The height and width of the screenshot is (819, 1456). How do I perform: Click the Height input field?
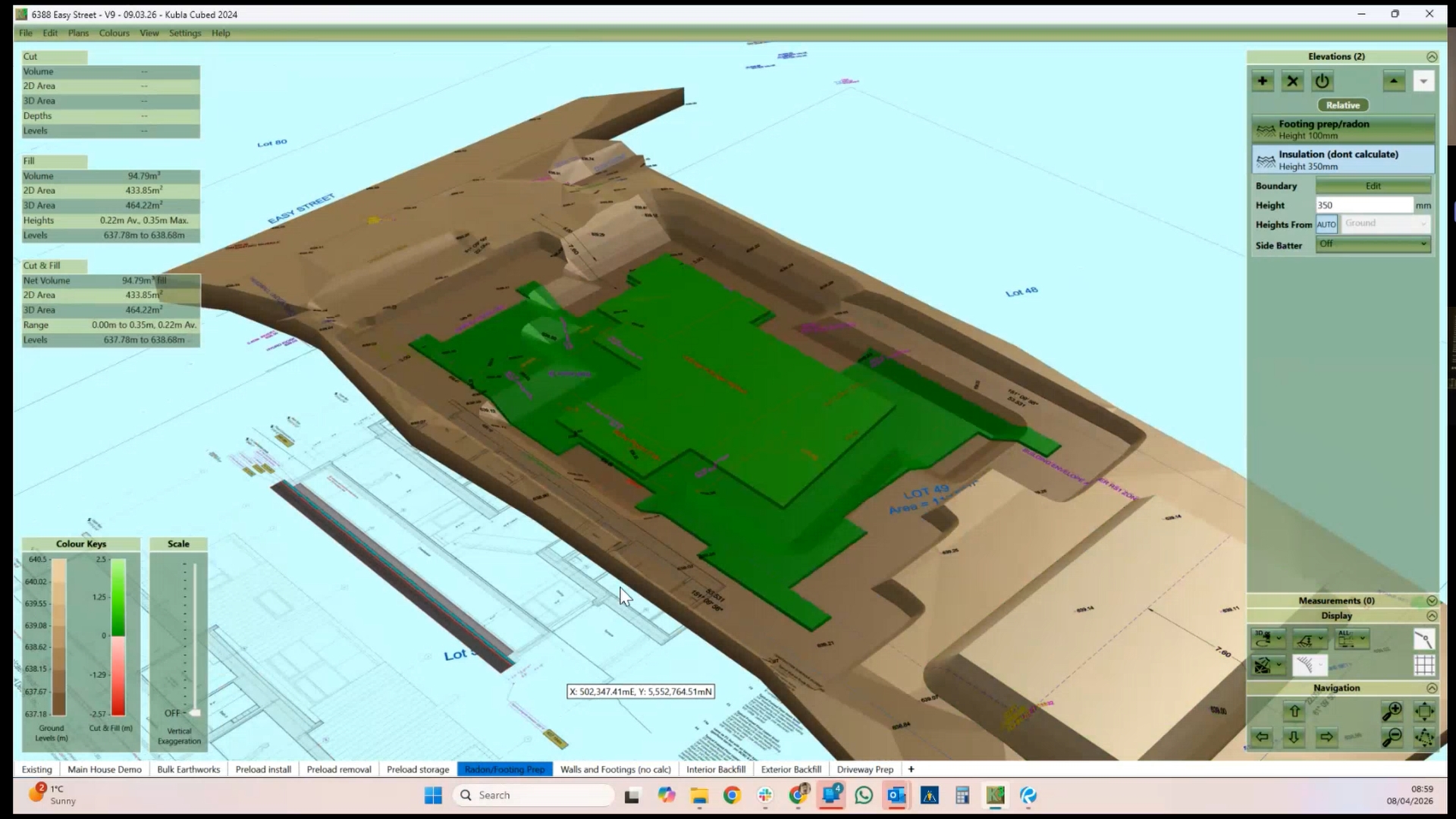(1363, 206)
